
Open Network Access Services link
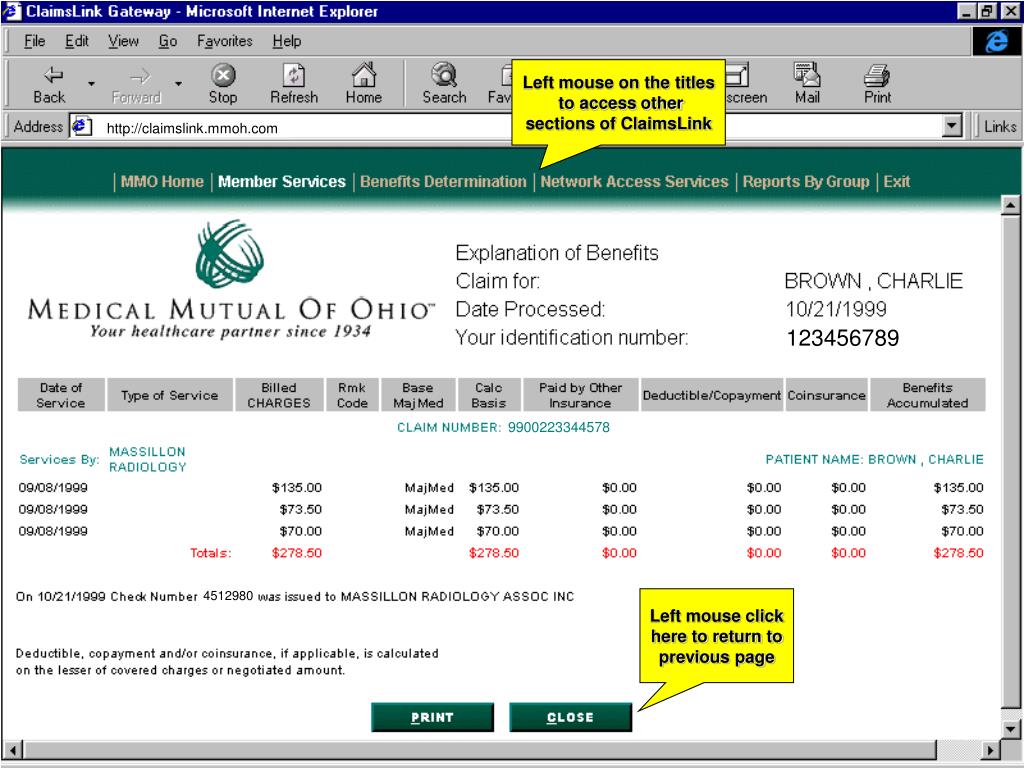point(634,182)
